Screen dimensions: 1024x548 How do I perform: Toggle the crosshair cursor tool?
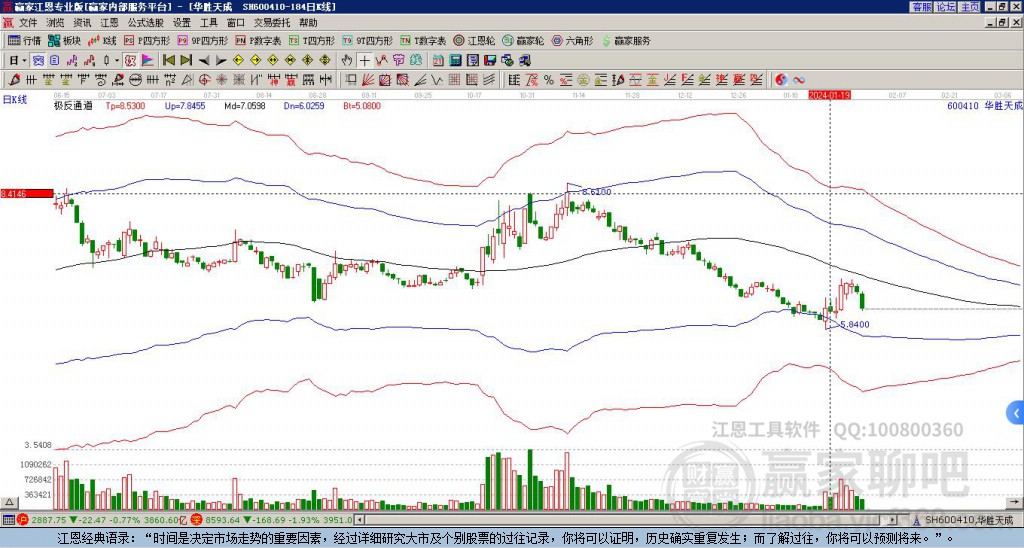click(364, 61)
